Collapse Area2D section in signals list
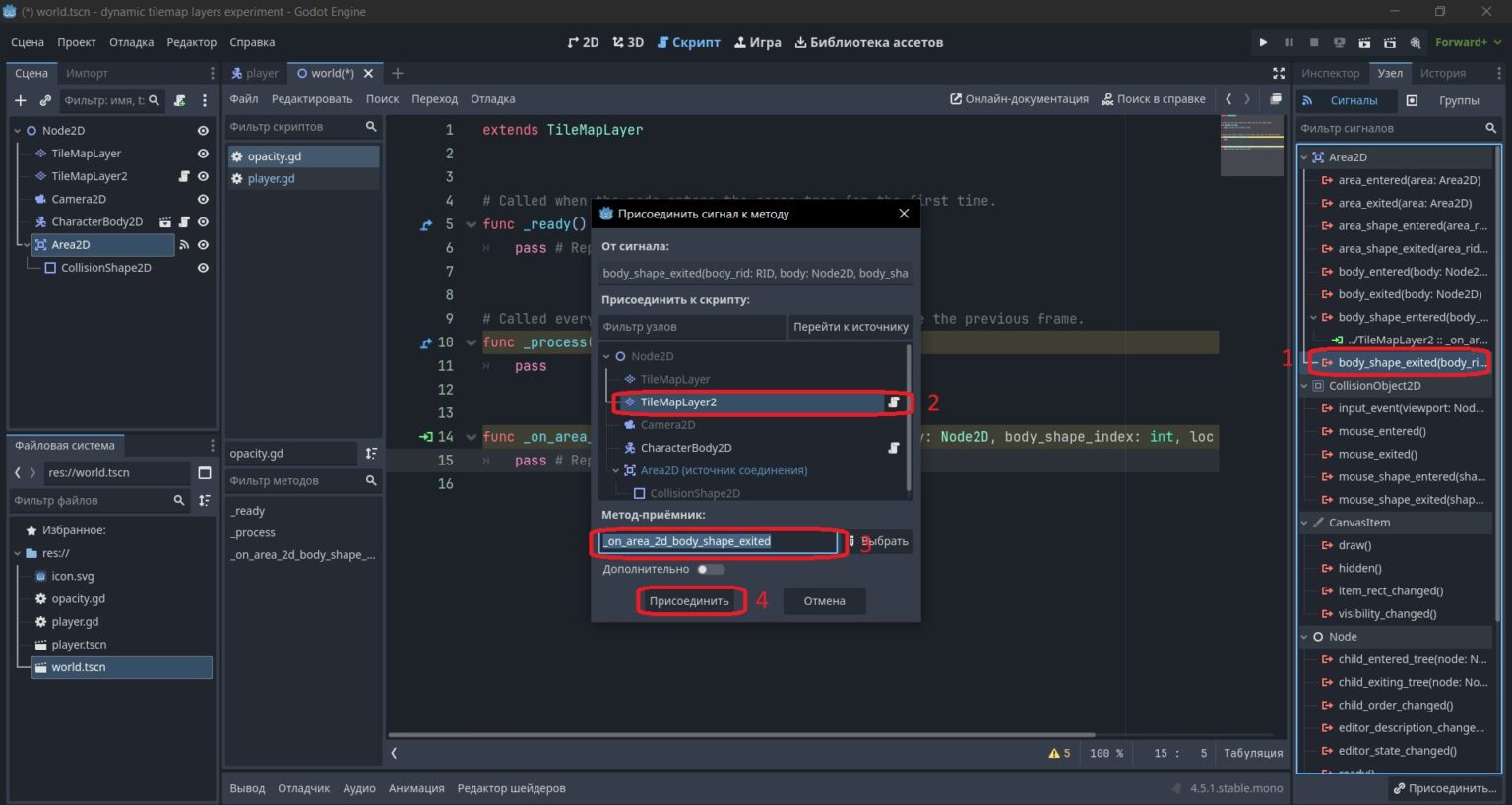Screen dimensions: 1512x805 1304,157
